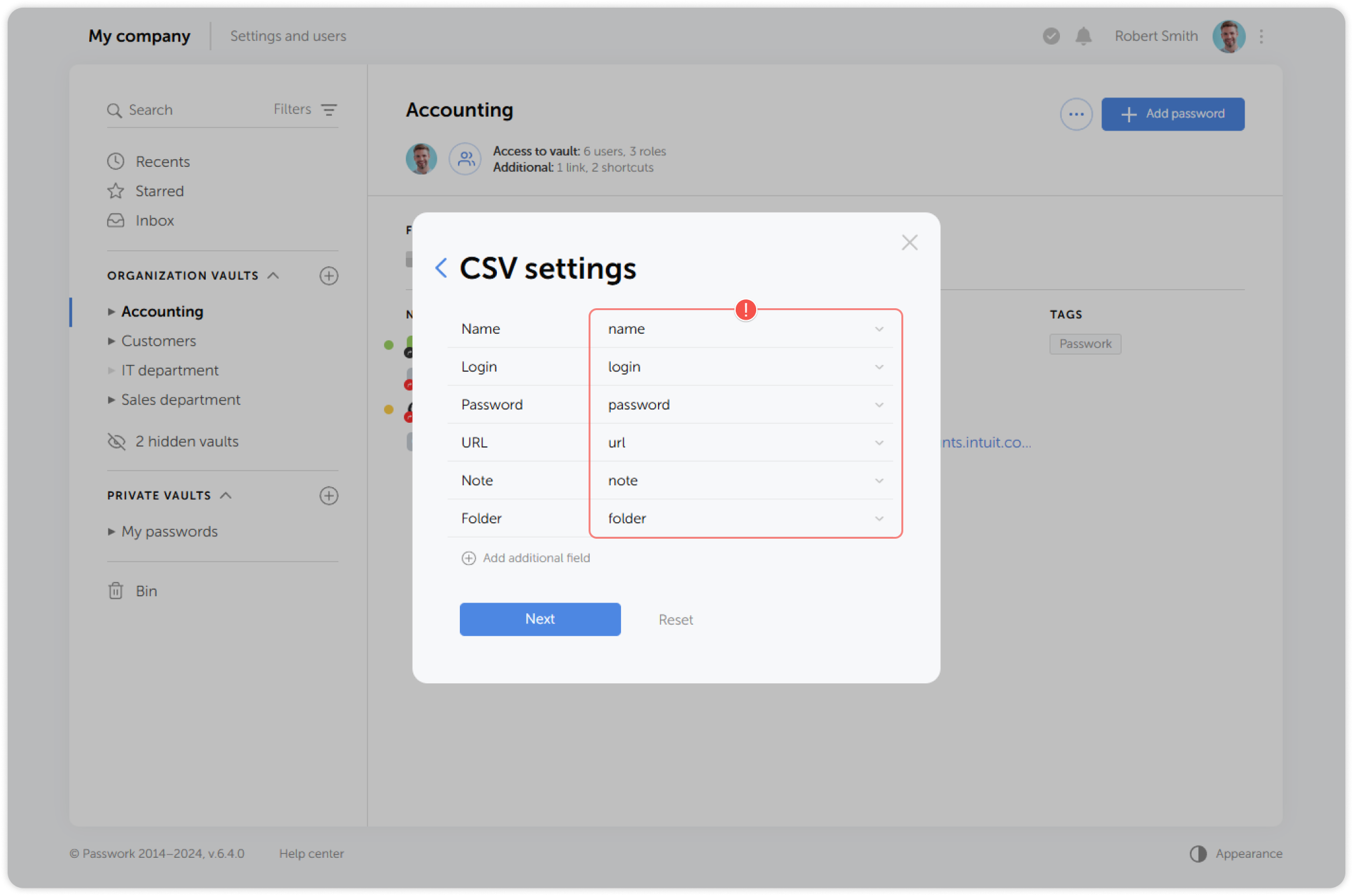The image size is (1353, 896).
Task: Open vault access users icon
Action: pos(466,159)
